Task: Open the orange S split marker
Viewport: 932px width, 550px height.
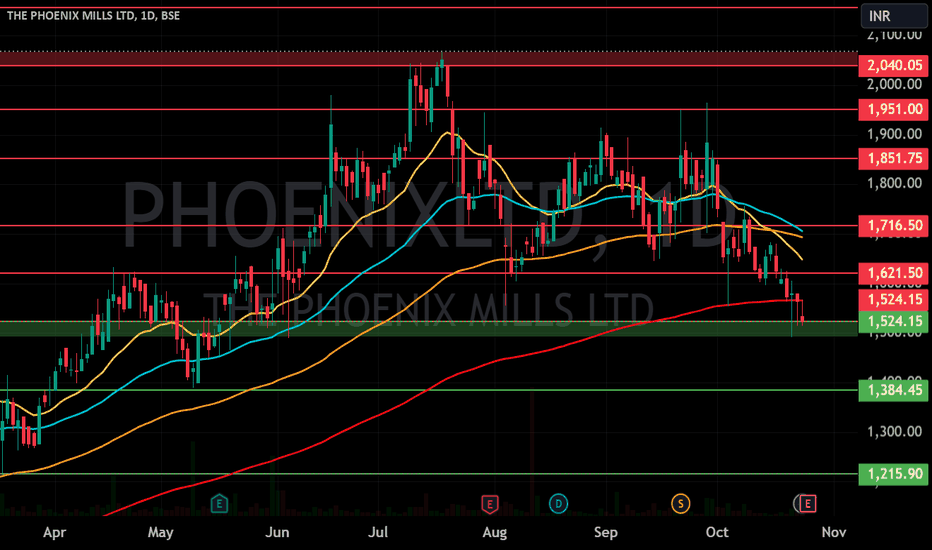Action: 681,504
